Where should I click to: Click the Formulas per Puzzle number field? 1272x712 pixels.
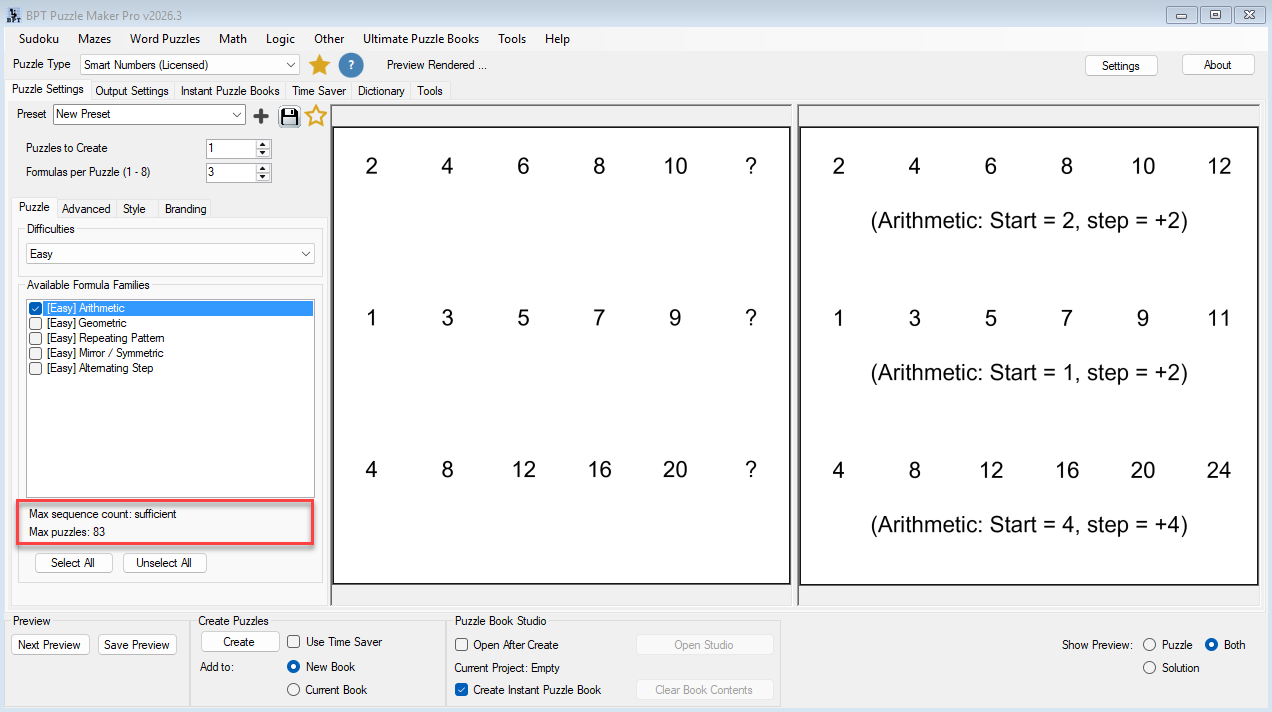231,172
